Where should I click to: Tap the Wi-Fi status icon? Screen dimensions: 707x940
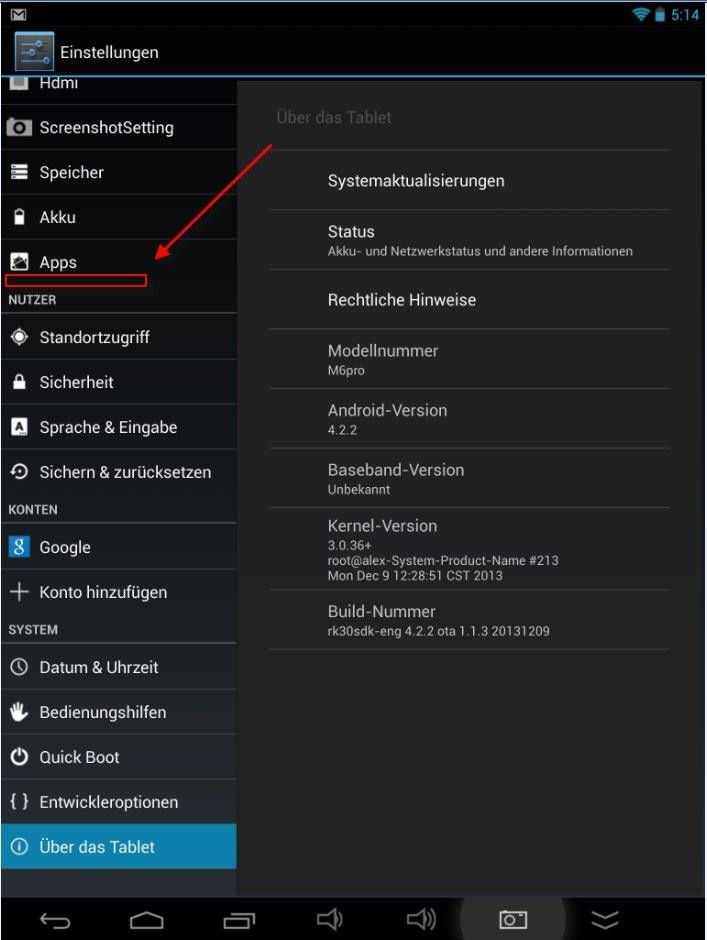pyautogui.click(x=641, y=14)
